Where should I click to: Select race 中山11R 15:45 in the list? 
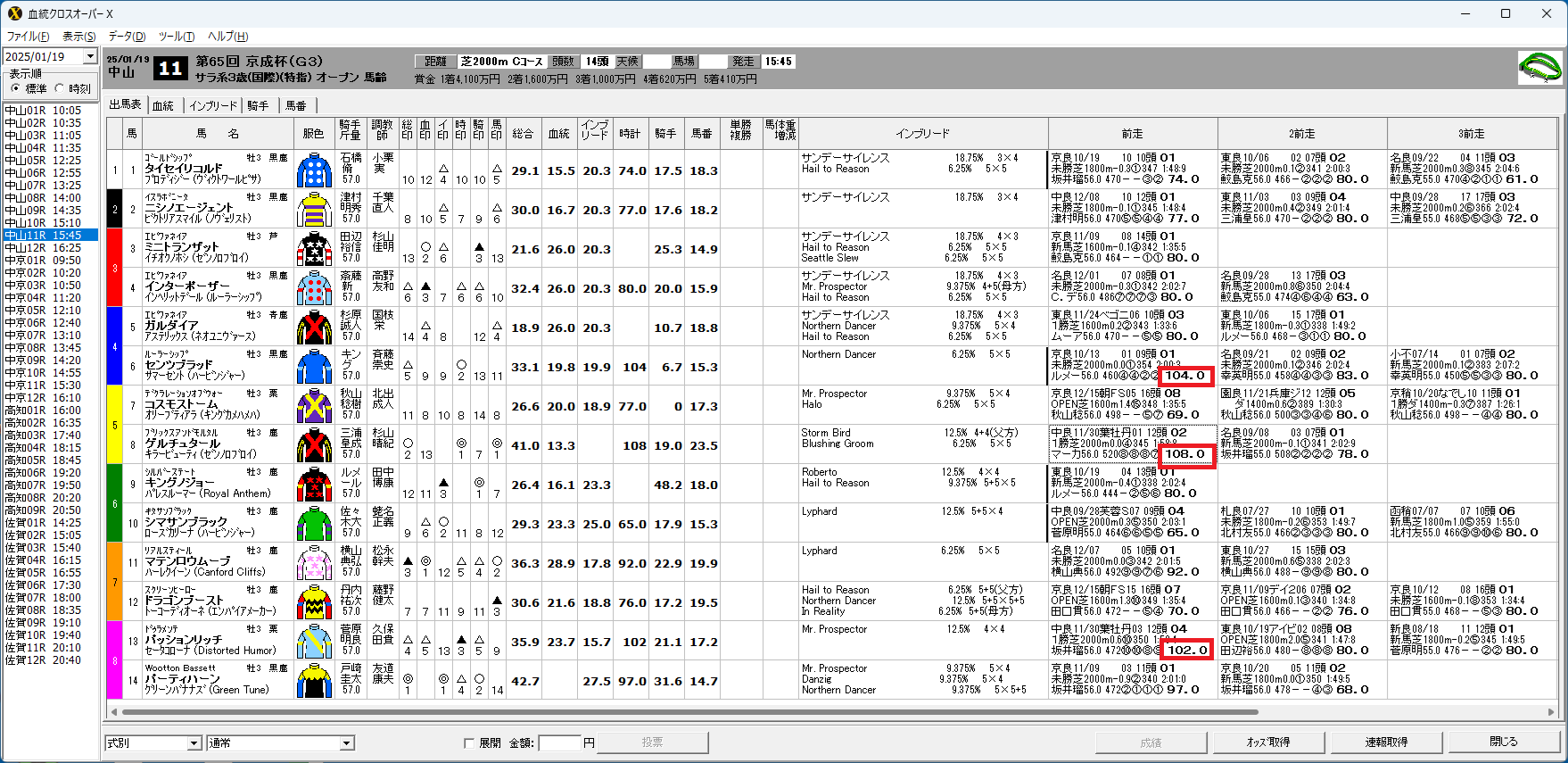pyautogui.click(x=50, y=236)
